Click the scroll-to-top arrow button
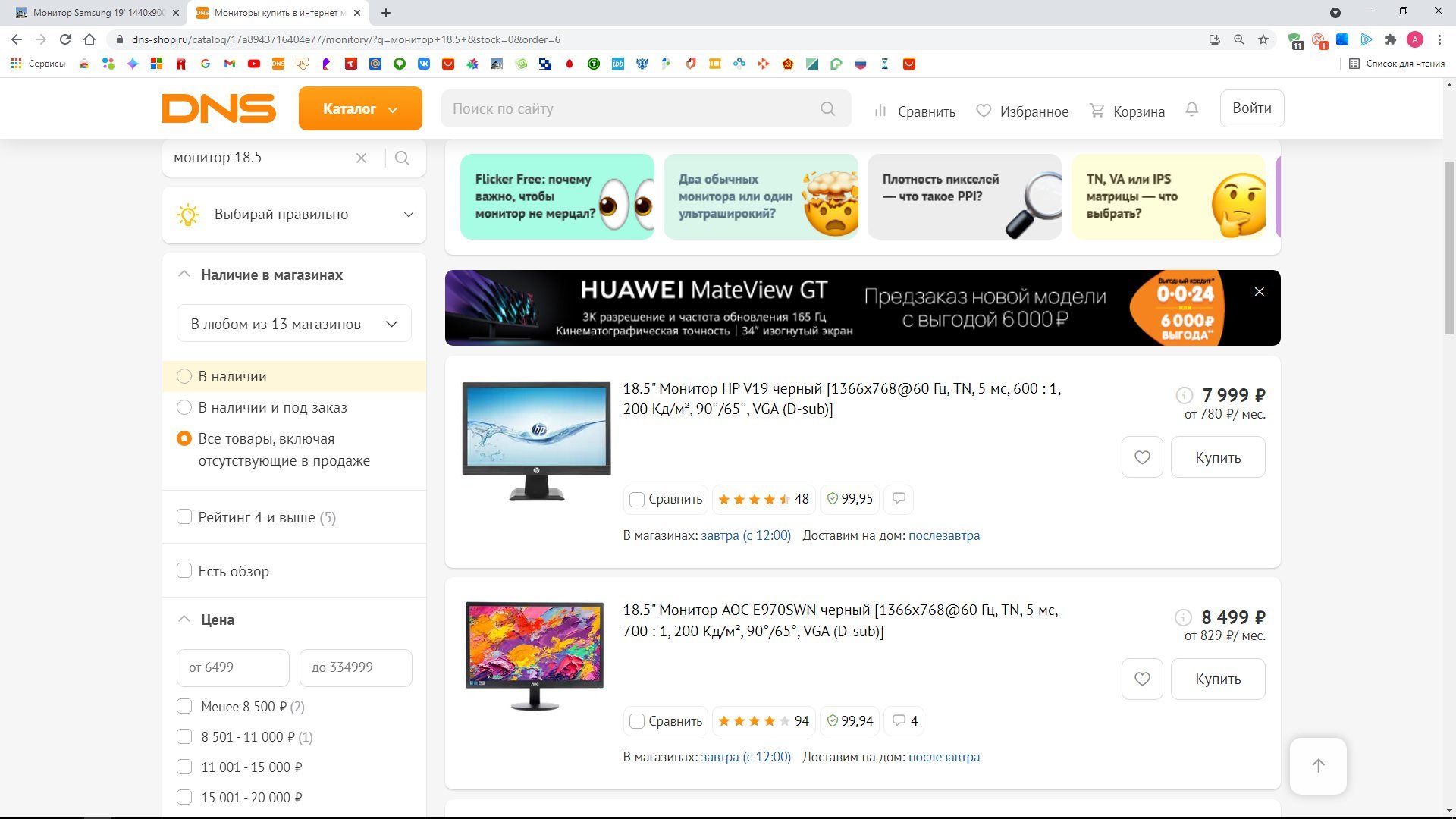This screenshot has width=1456, height=819. 1319,766
